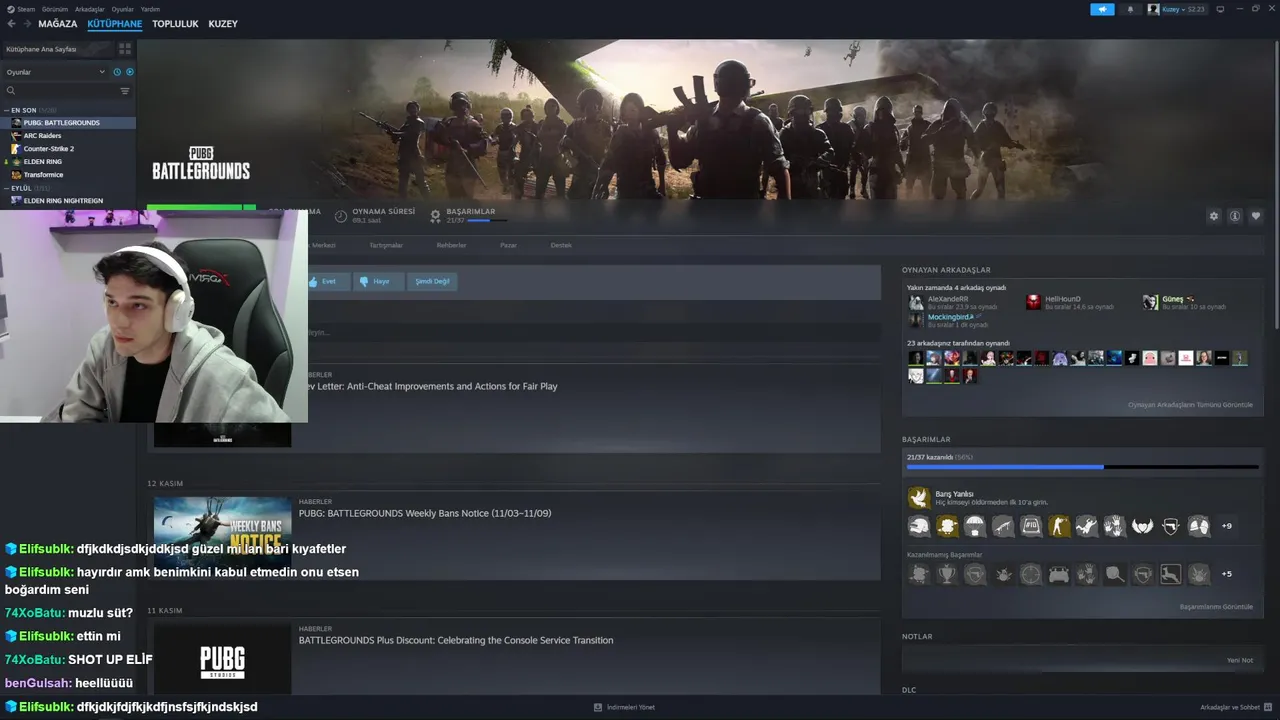Open the Pazar game tab
Viewport: 1280px width, 720px height.
click(x=508, y=245)
